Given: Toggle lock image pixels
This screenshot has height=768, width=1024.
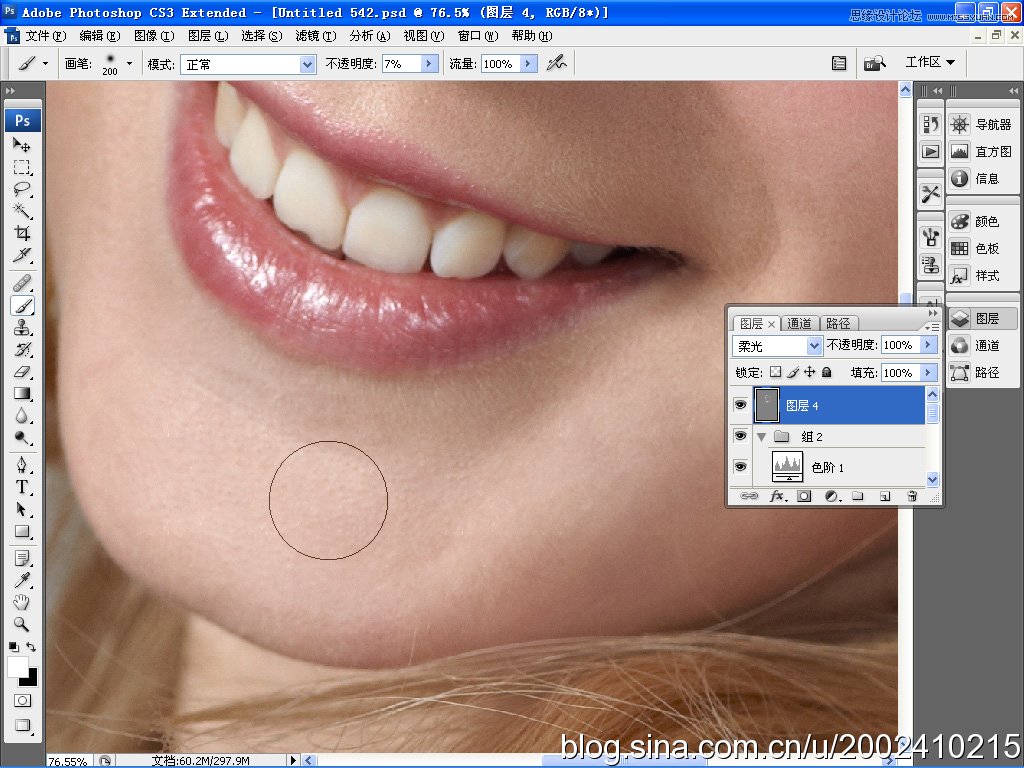Looking at the screenshot, I should click(x=793, y=372).
